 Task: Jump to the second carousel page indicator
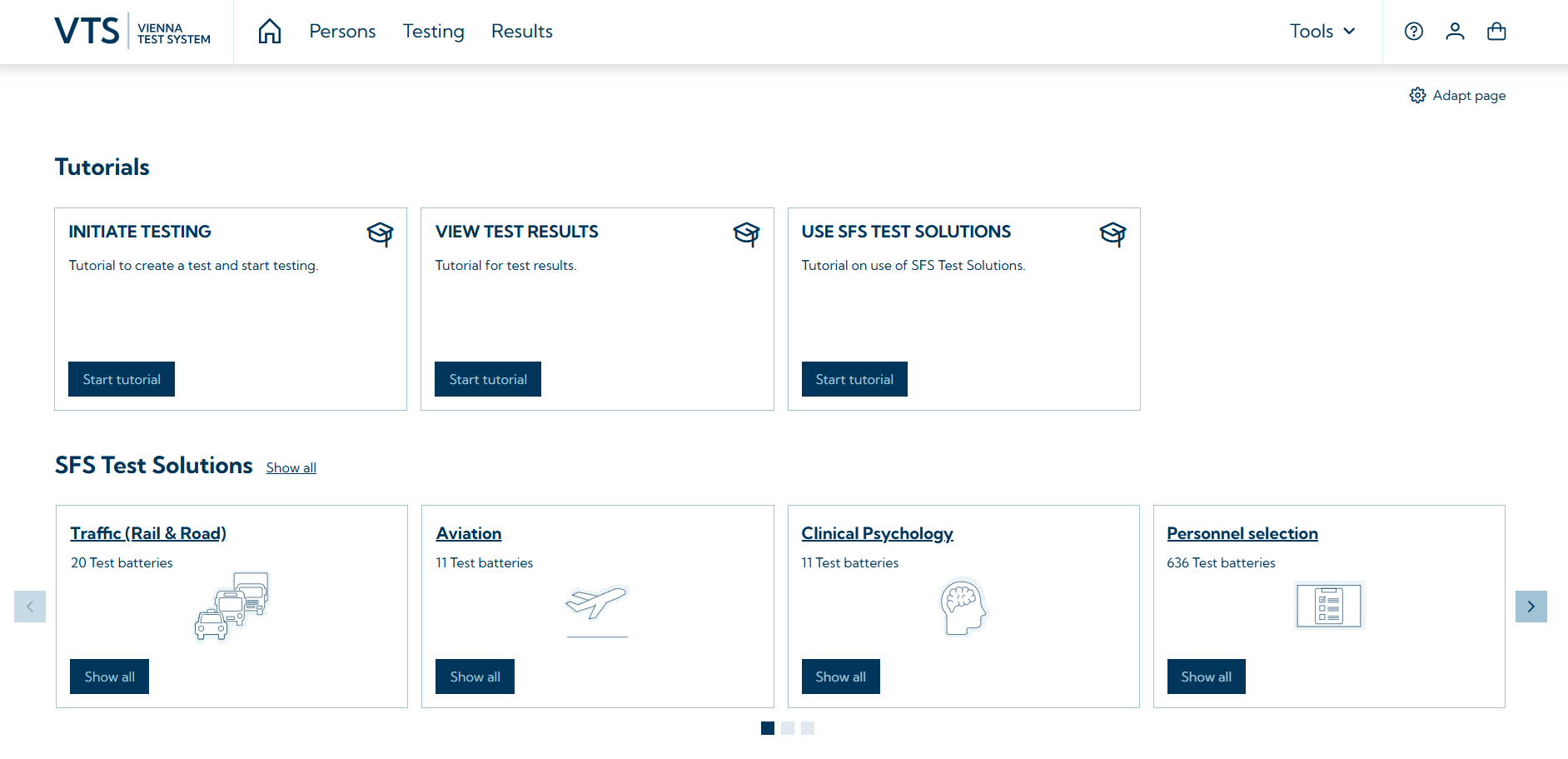(x=788, y=728)
